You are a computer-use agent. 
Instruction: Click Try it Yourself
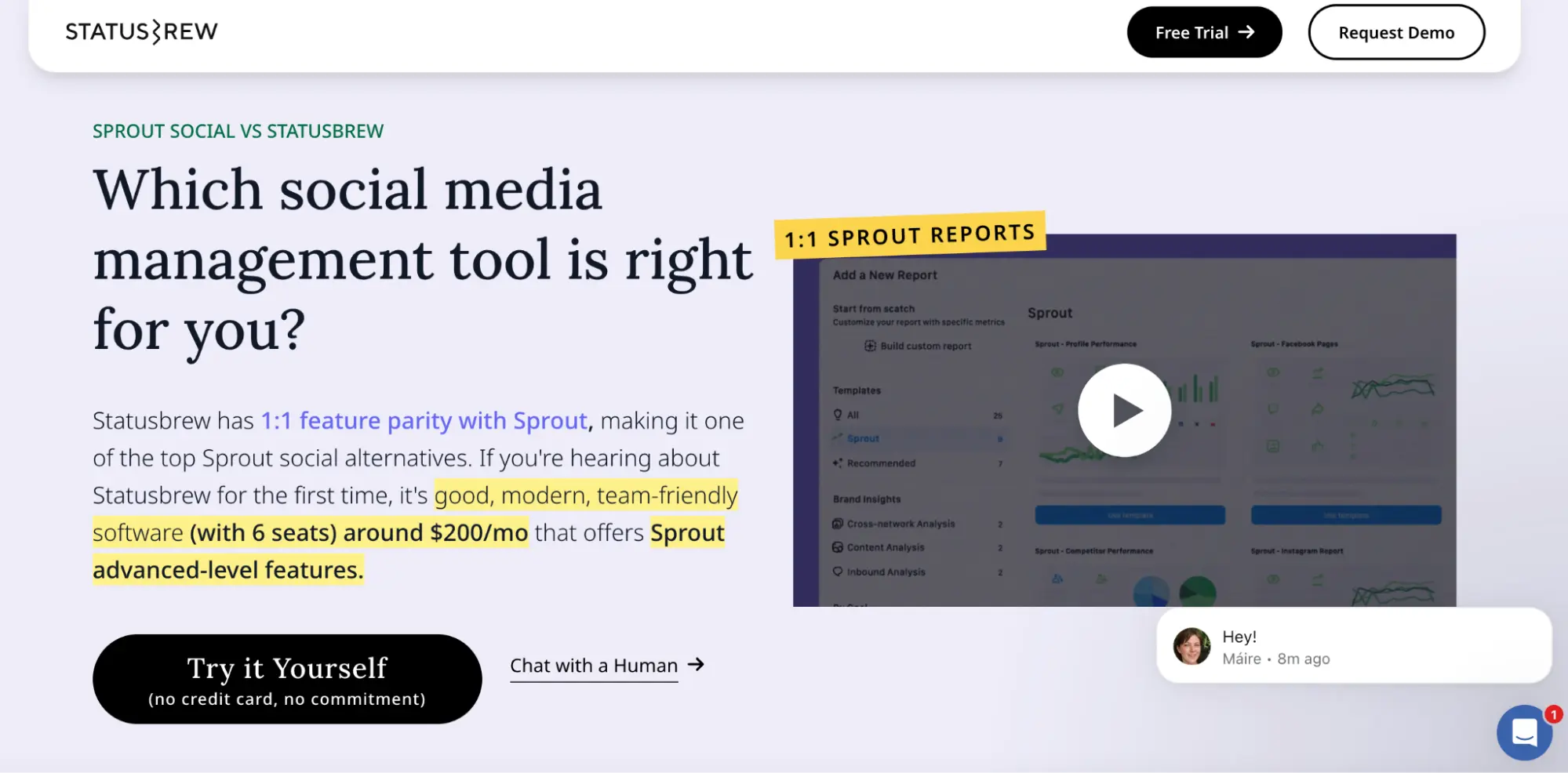[x=287, y=678]
